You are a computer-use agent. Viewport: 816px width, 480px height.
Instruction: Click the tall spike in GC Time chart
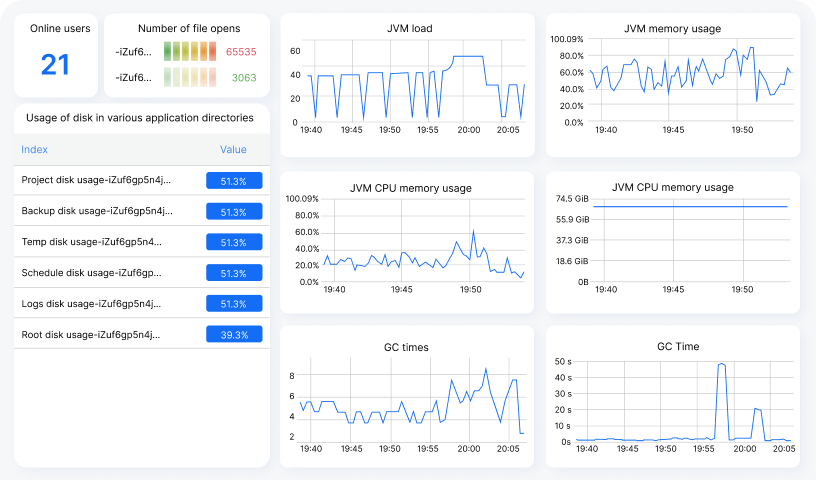(x=721, y=366)
